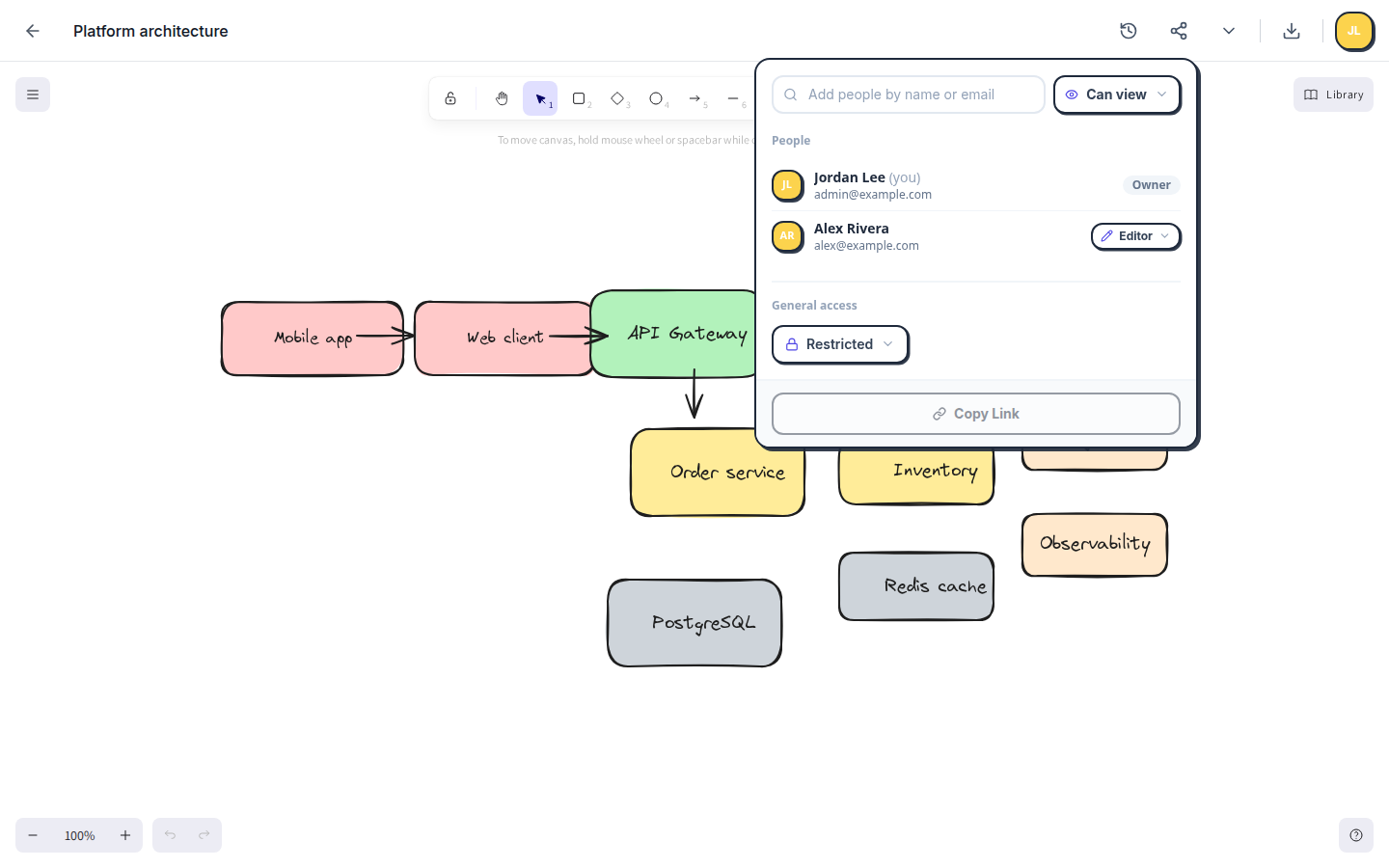Click alex@example.com email text
This screenshot has width=1389, height=868.
click(866, 246)
